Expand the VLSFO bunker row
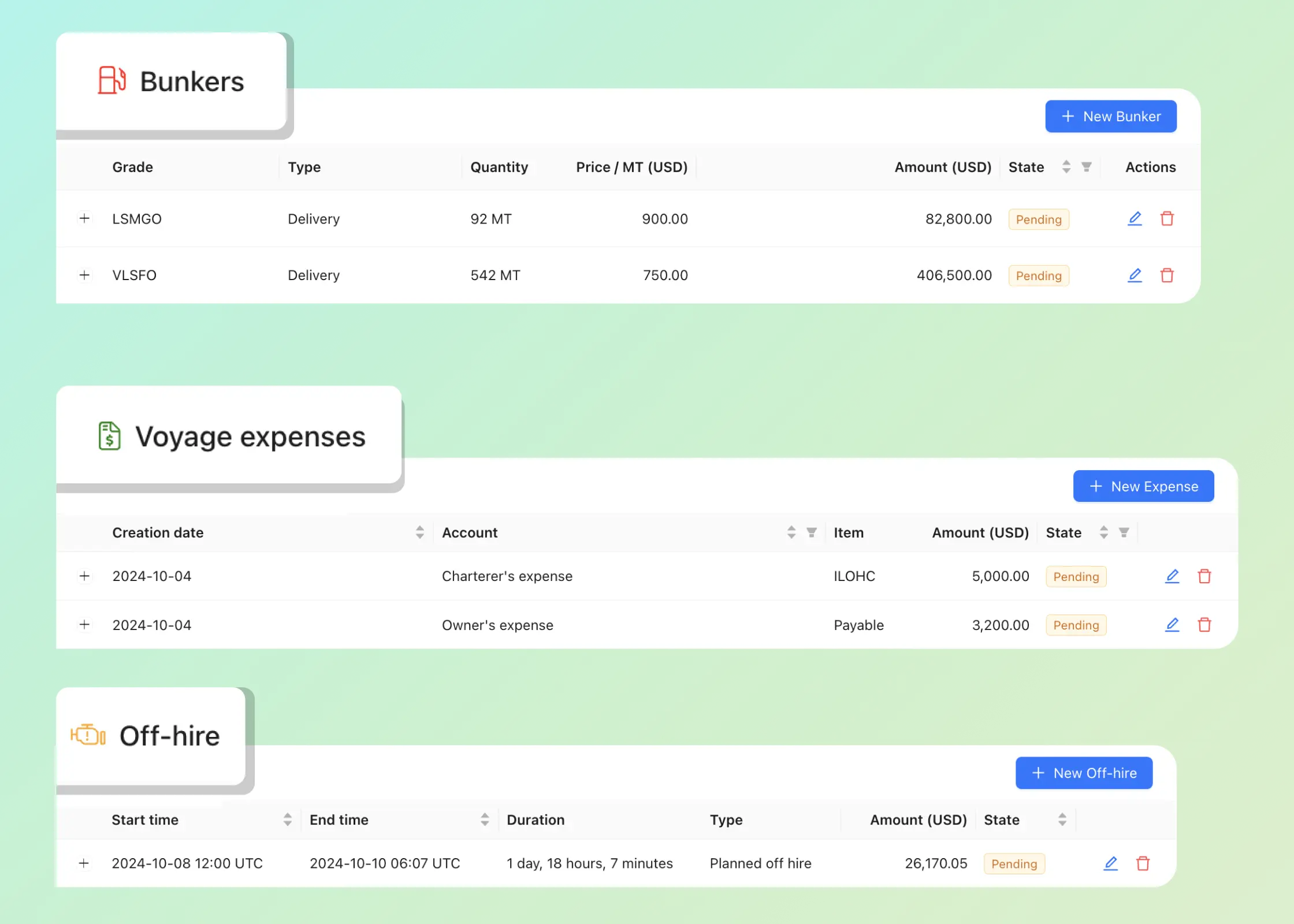The height and width of the screenshot is (924, 1294). click(84, 275)
